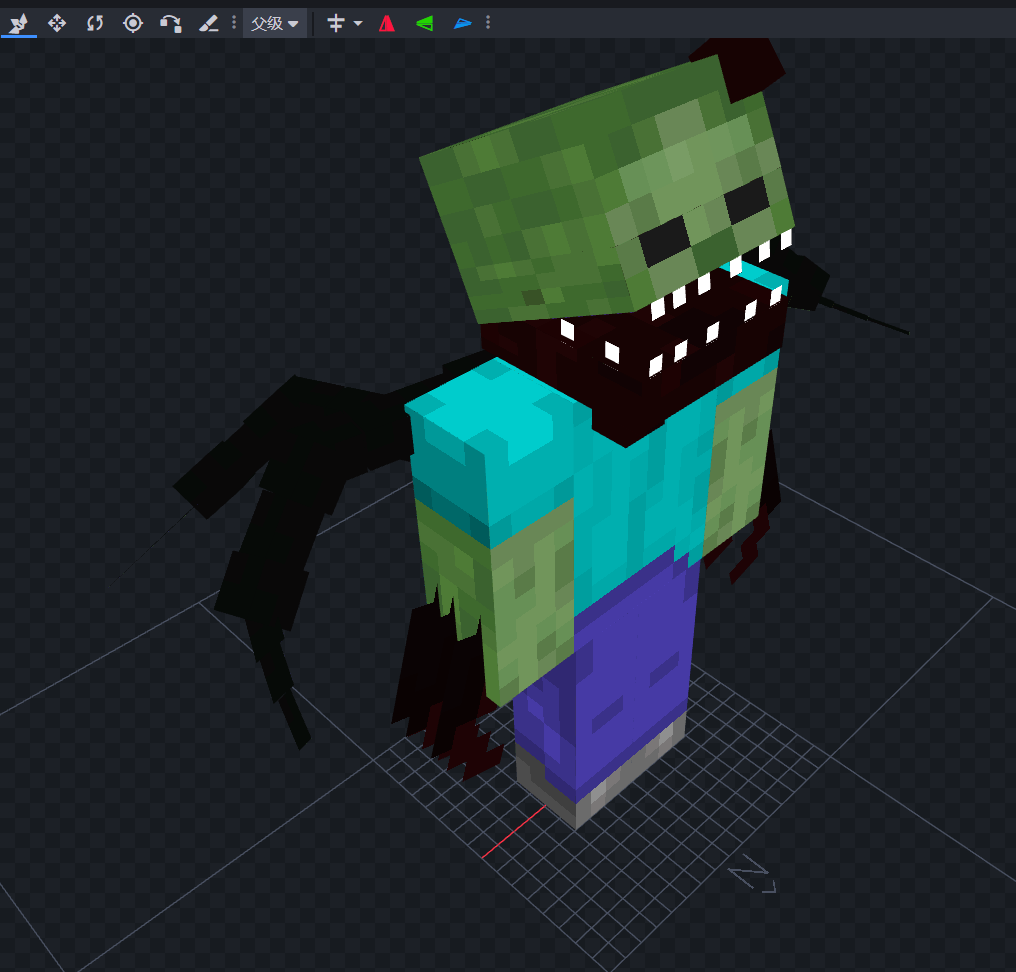Mirror along red X axis
Viewport: 1016px width, 972px height.
(387, 24)
